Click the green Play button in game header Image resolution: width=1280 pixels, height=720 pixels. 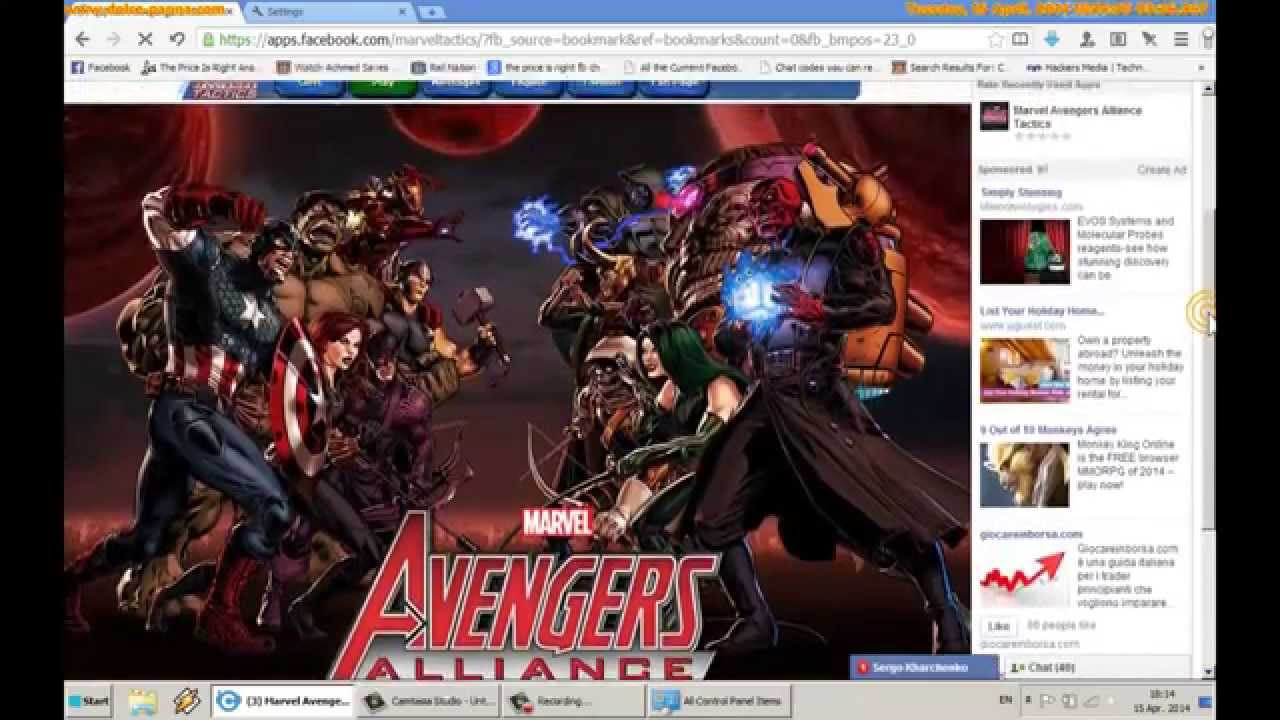point(382,86)
